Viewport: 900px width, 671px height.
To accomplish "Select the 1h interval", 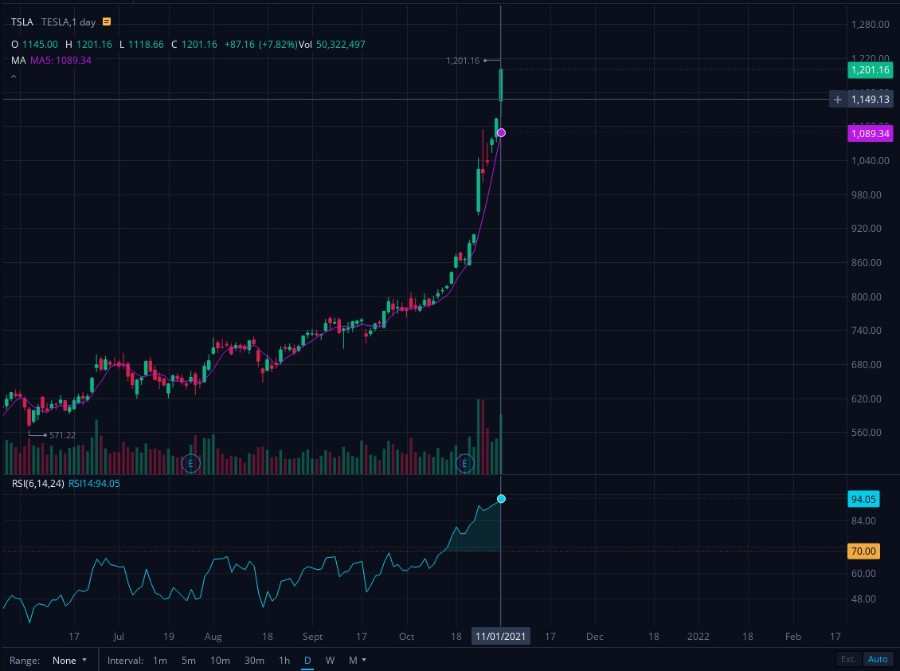I will click(x=284, y=660).
